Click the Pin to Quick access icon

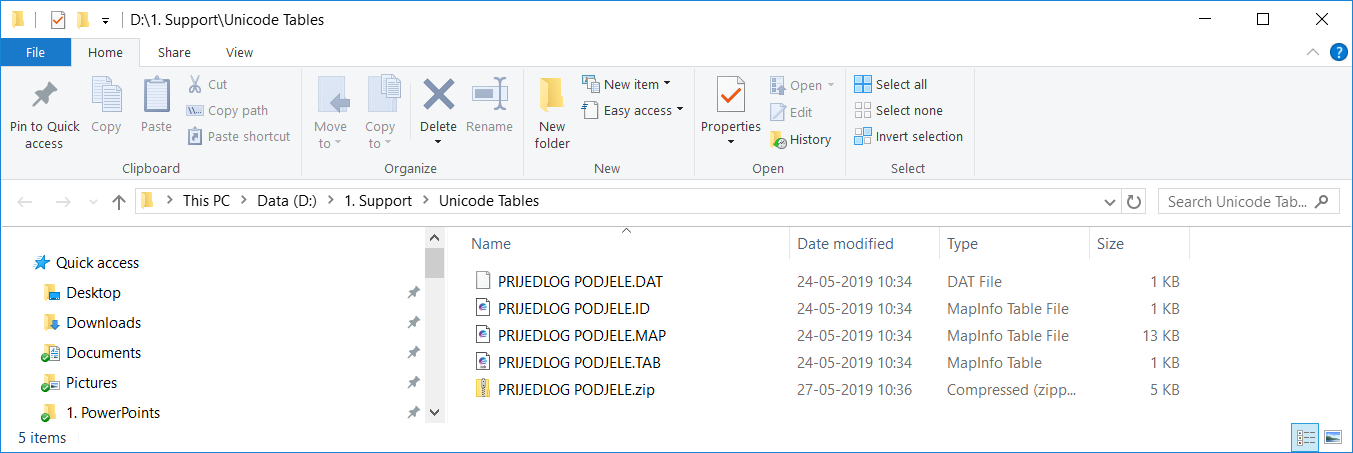[x=44, y=97]
